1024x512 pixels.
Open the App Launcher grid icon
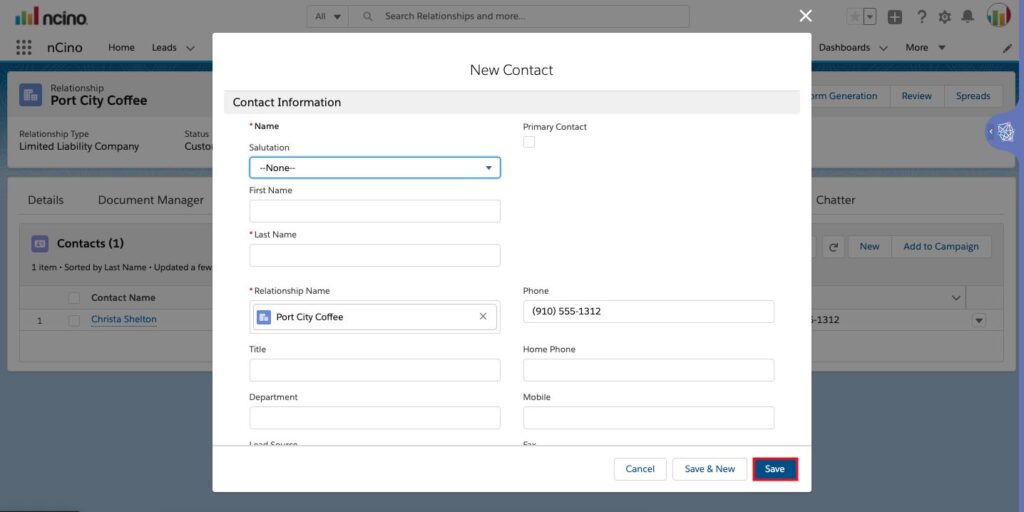(x=24, y=47)
